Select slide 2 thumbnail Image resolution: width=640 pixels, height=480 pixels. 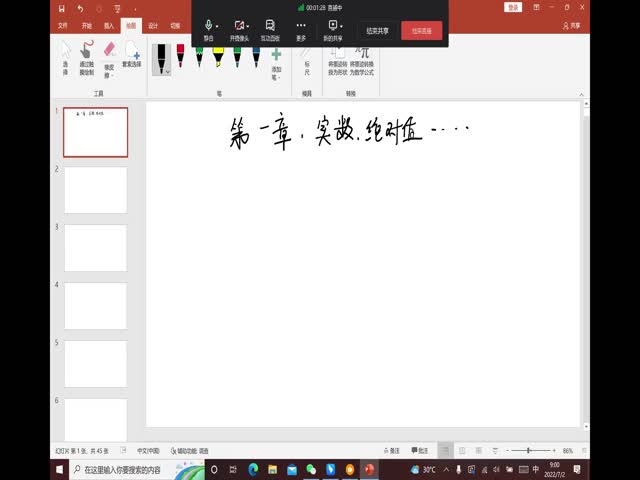tap(96, 190)
